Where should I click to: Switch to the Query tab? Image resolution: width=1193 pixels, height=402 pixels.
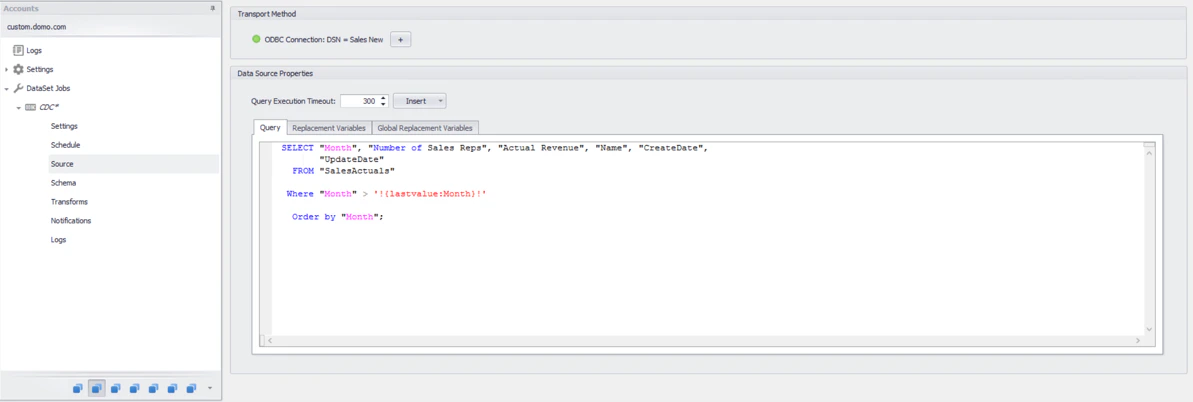point(270,128)
